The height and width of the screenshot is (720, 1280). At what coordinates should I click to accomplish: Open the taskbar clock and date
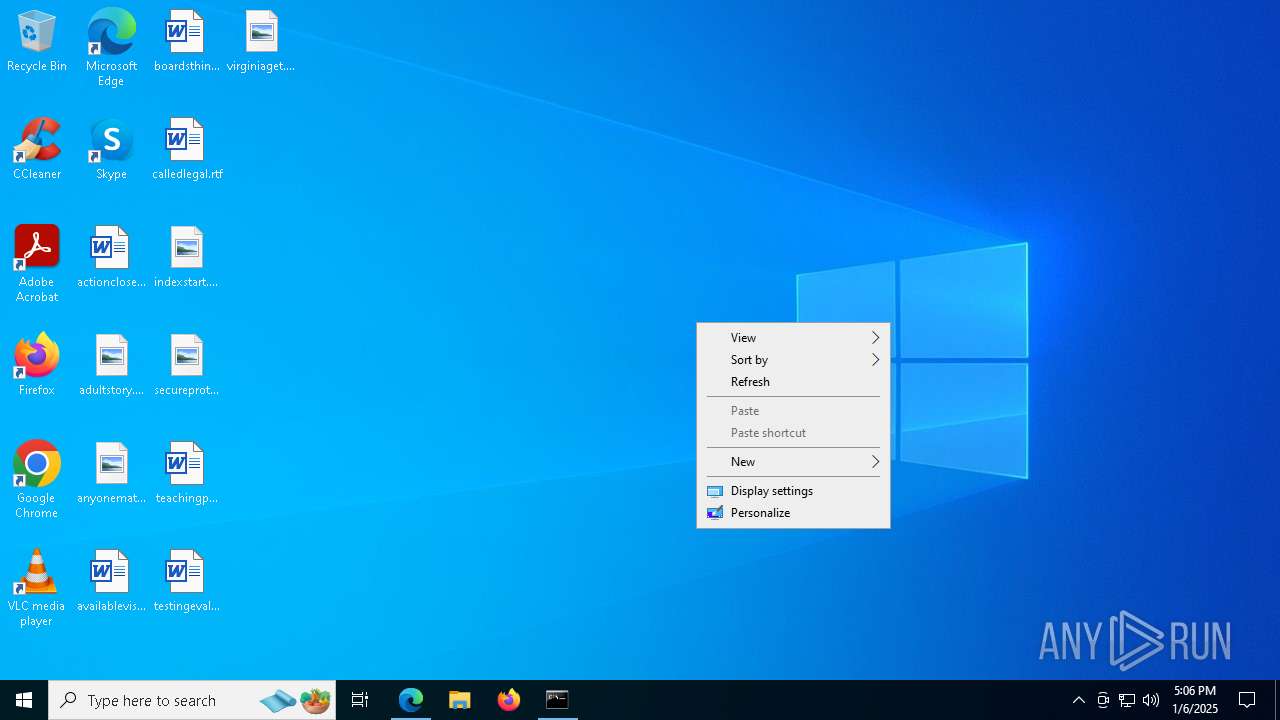coord(1195,700)
